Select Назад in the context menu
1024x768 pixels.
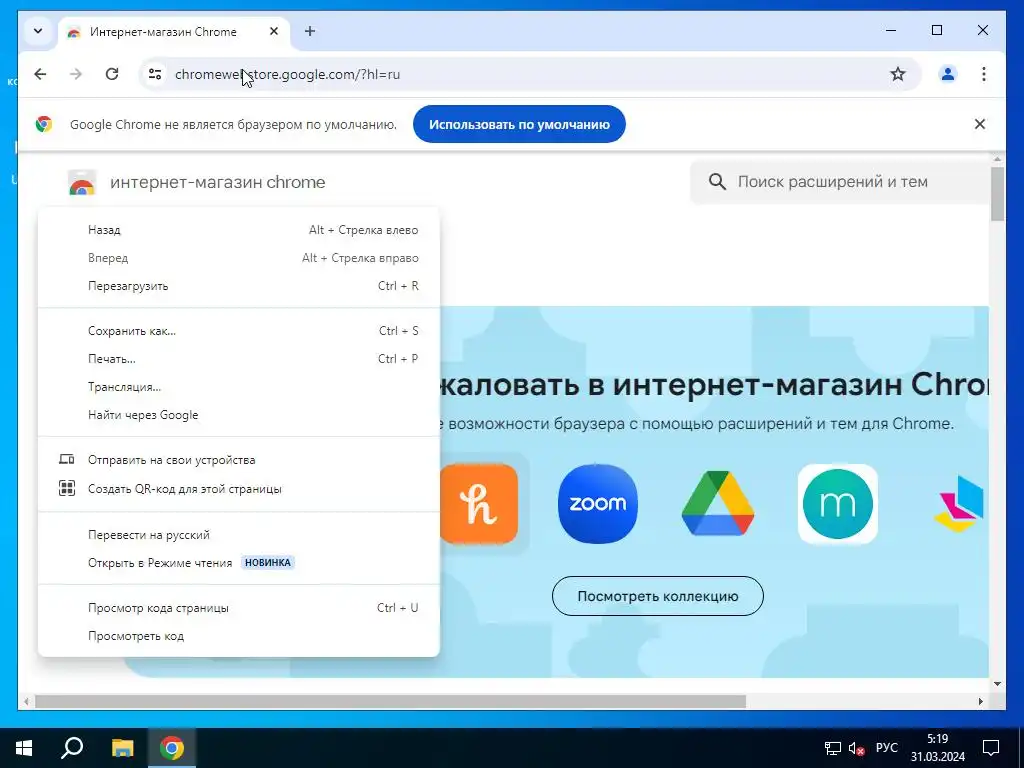coord(239,230)
